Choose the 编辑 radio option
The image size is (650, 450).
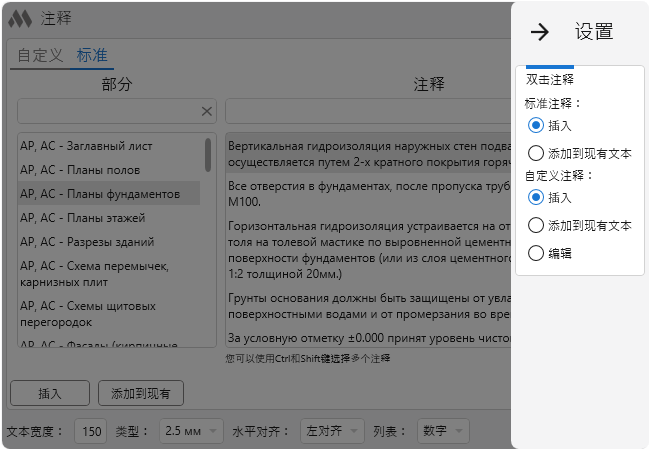(536, 254)
